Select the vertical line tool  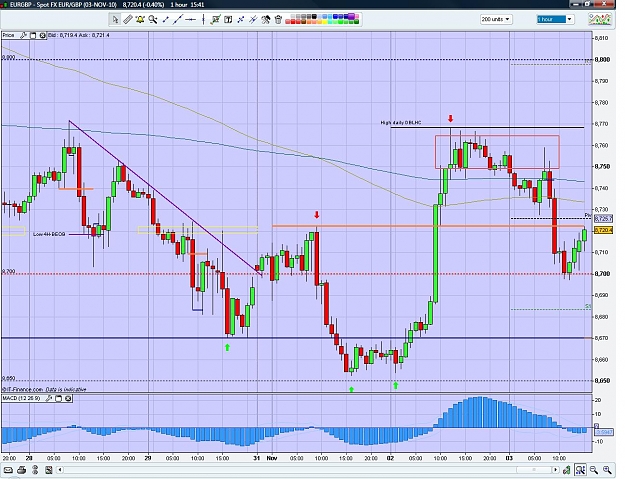[x=203, y=19]
